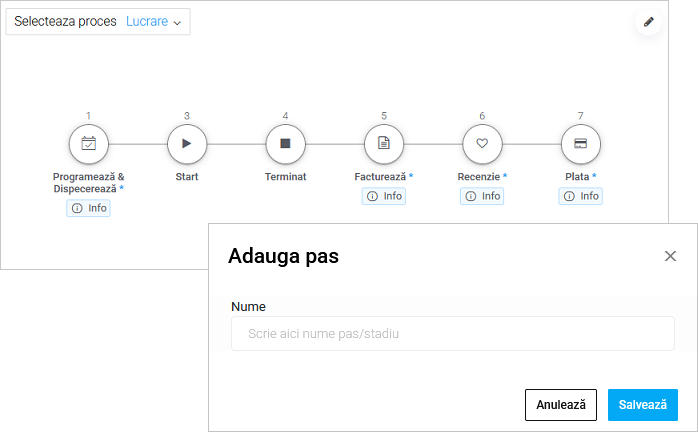The image size is (698, 432).
Task: Click Info button under Plata
Action: [580, 196]
